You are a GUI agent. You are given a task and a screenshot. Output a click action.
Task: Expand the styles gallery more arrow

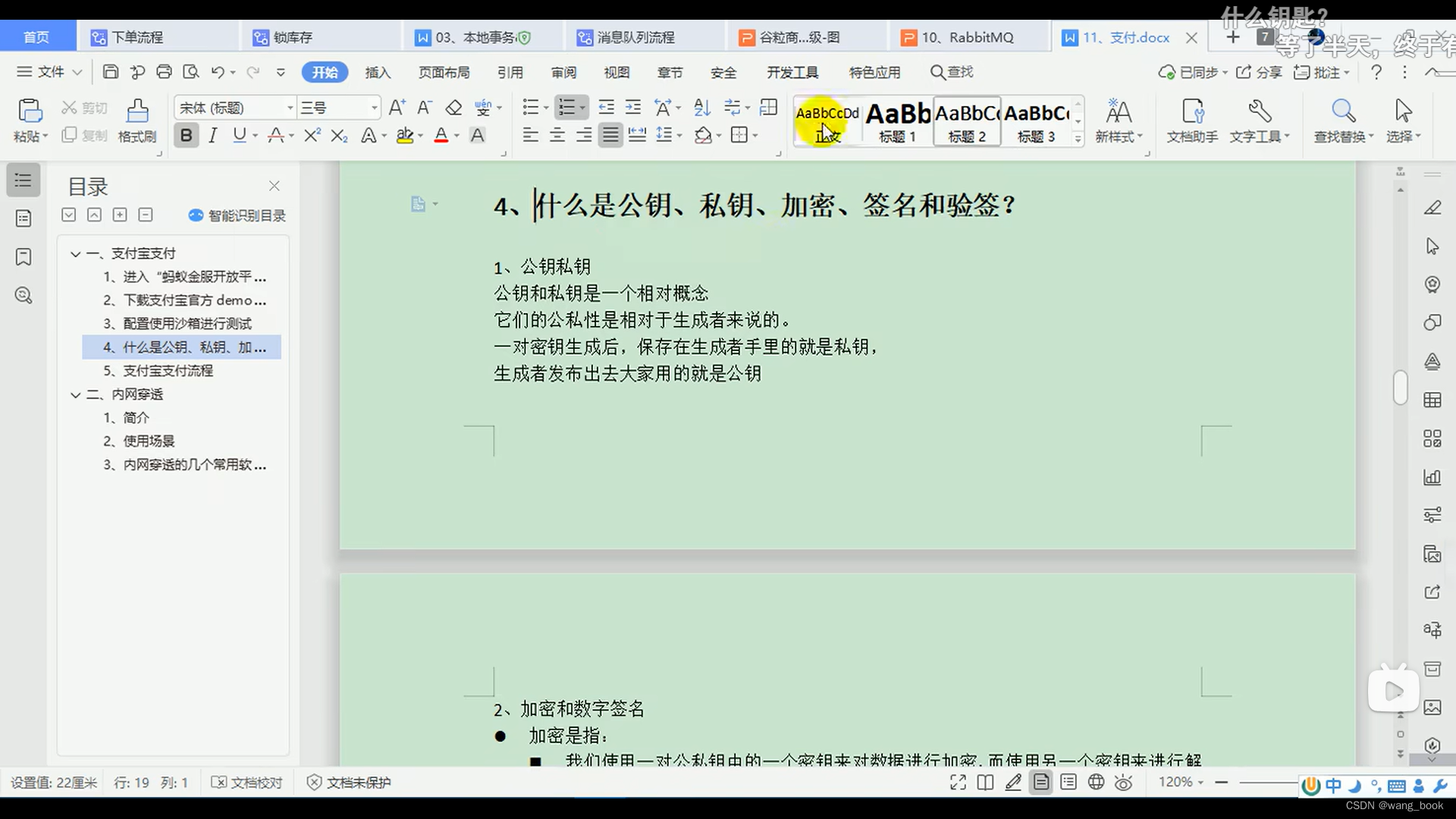pyautogui.click(x=1078, y=140)
